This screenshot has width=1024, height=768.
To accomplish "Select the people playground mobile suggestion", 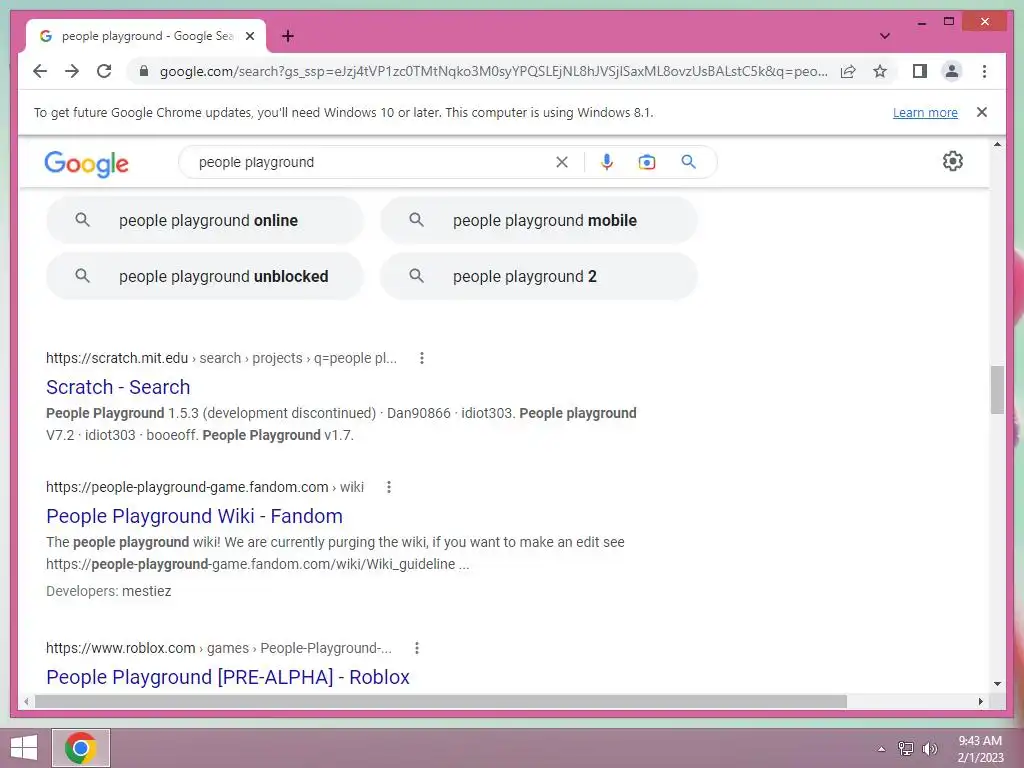I will (539, 221).
